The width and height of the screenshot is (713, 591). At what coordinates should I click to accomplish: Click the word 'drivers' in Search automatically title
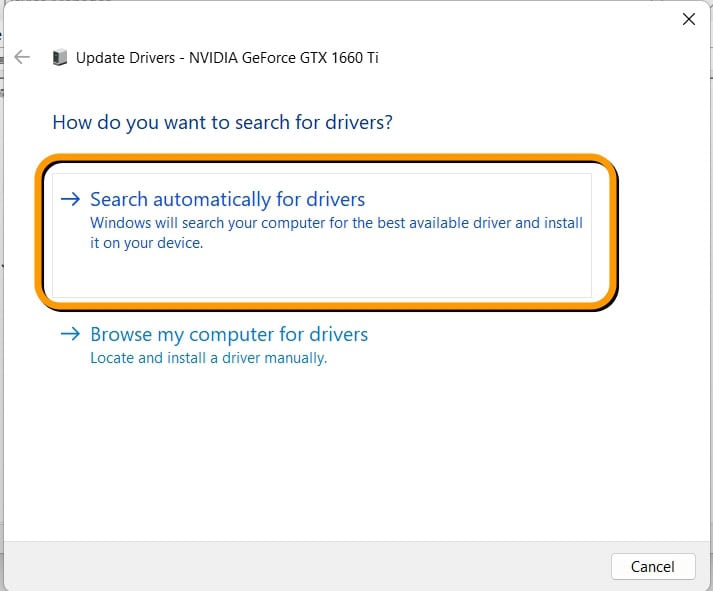332,199
